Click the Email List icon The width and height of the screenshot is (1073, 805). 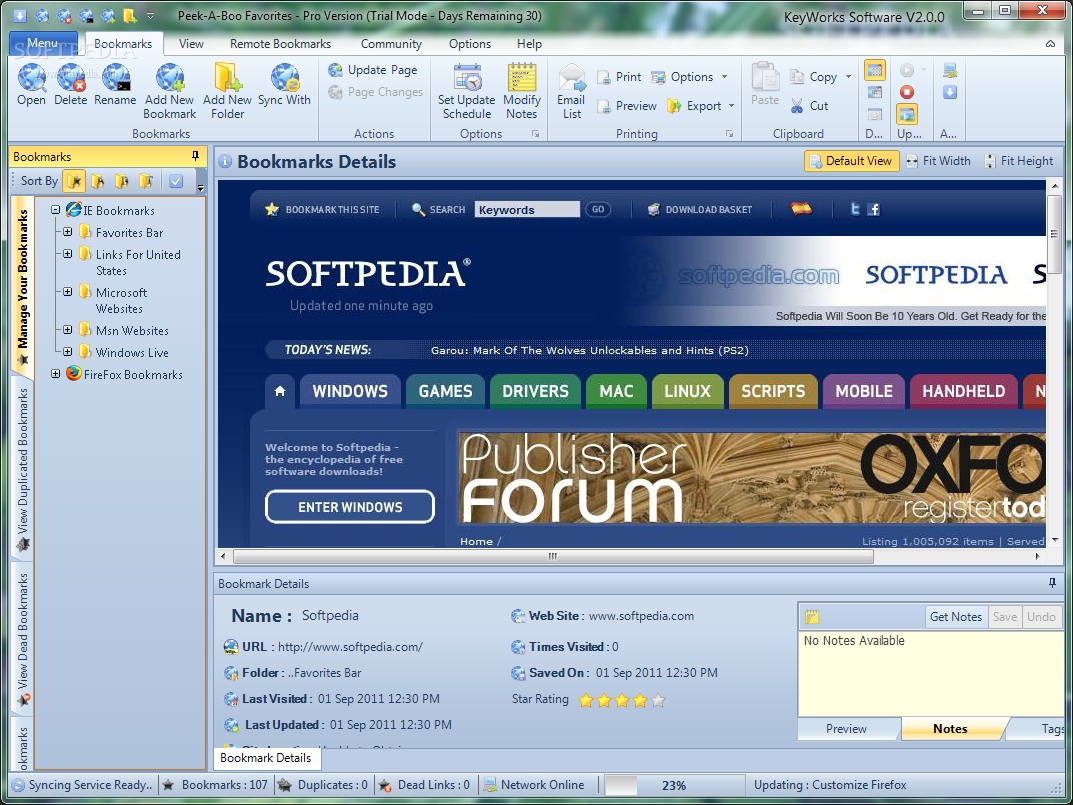[x=571, y=92]
